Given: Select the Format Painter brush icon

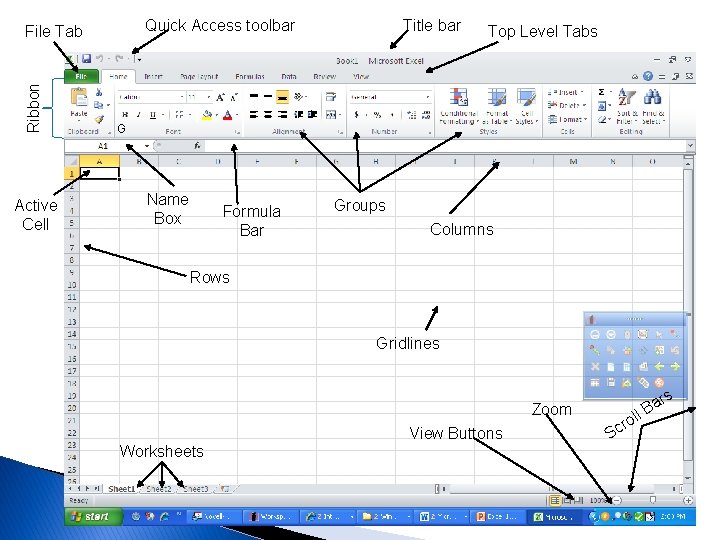Looking at the screenshot, I should pos(99,119).
